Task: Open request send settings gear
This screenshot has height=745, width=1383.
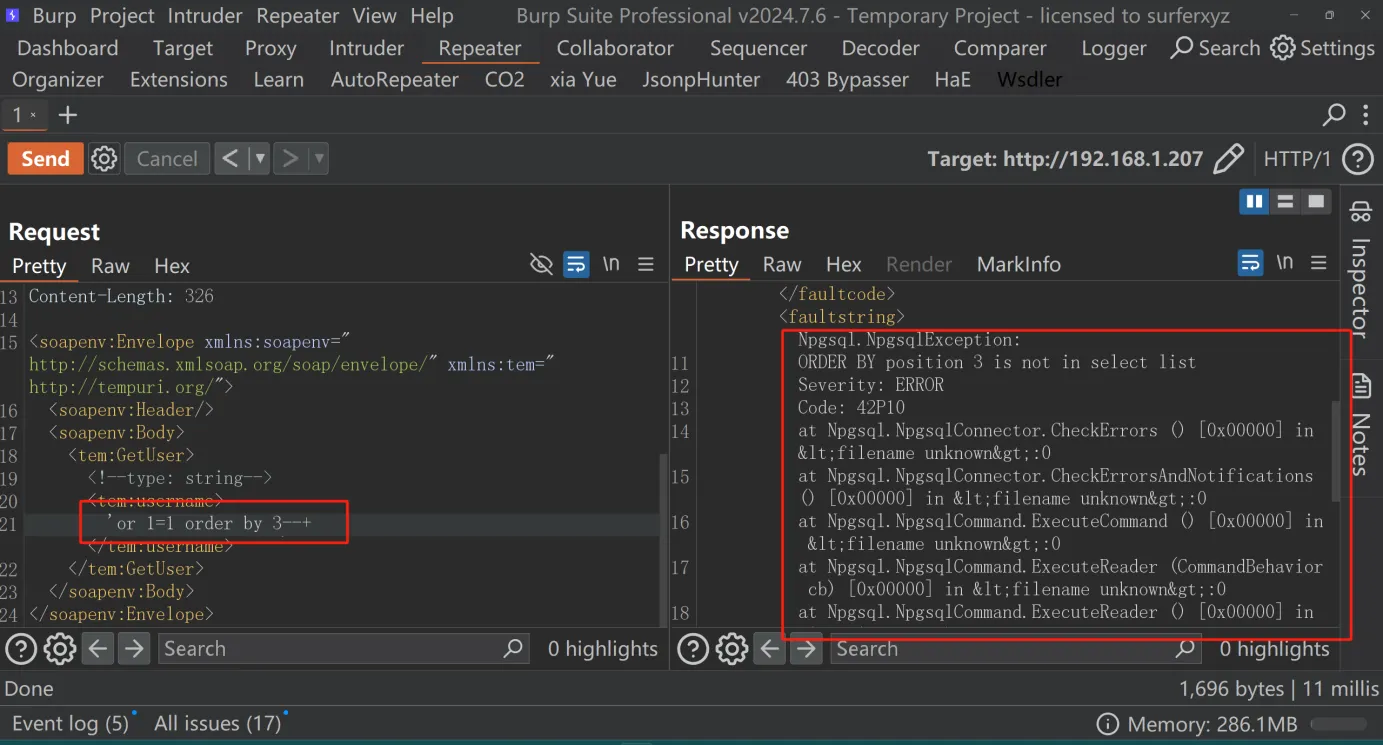Action: tap(104, 159)
